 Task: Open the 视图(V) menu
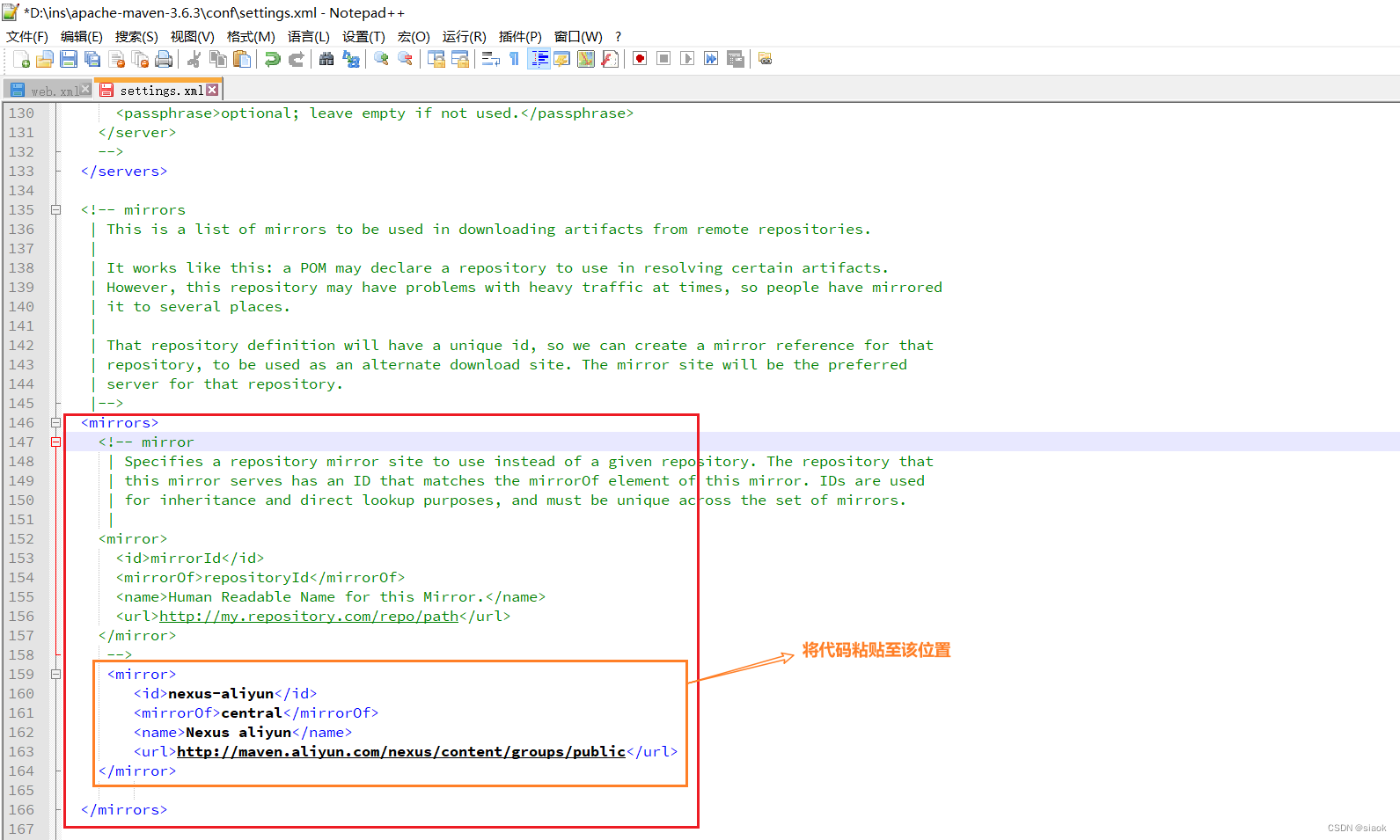click(192, 36)
